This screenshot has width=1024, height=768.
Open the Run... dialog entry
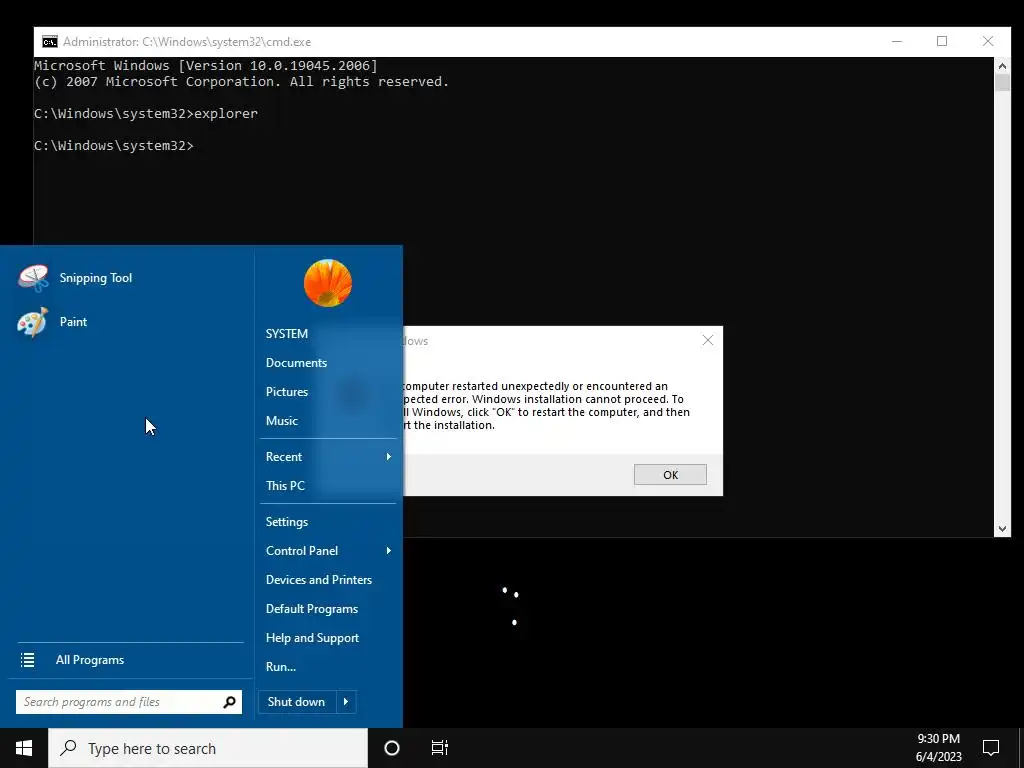click(x=281, y=667)
